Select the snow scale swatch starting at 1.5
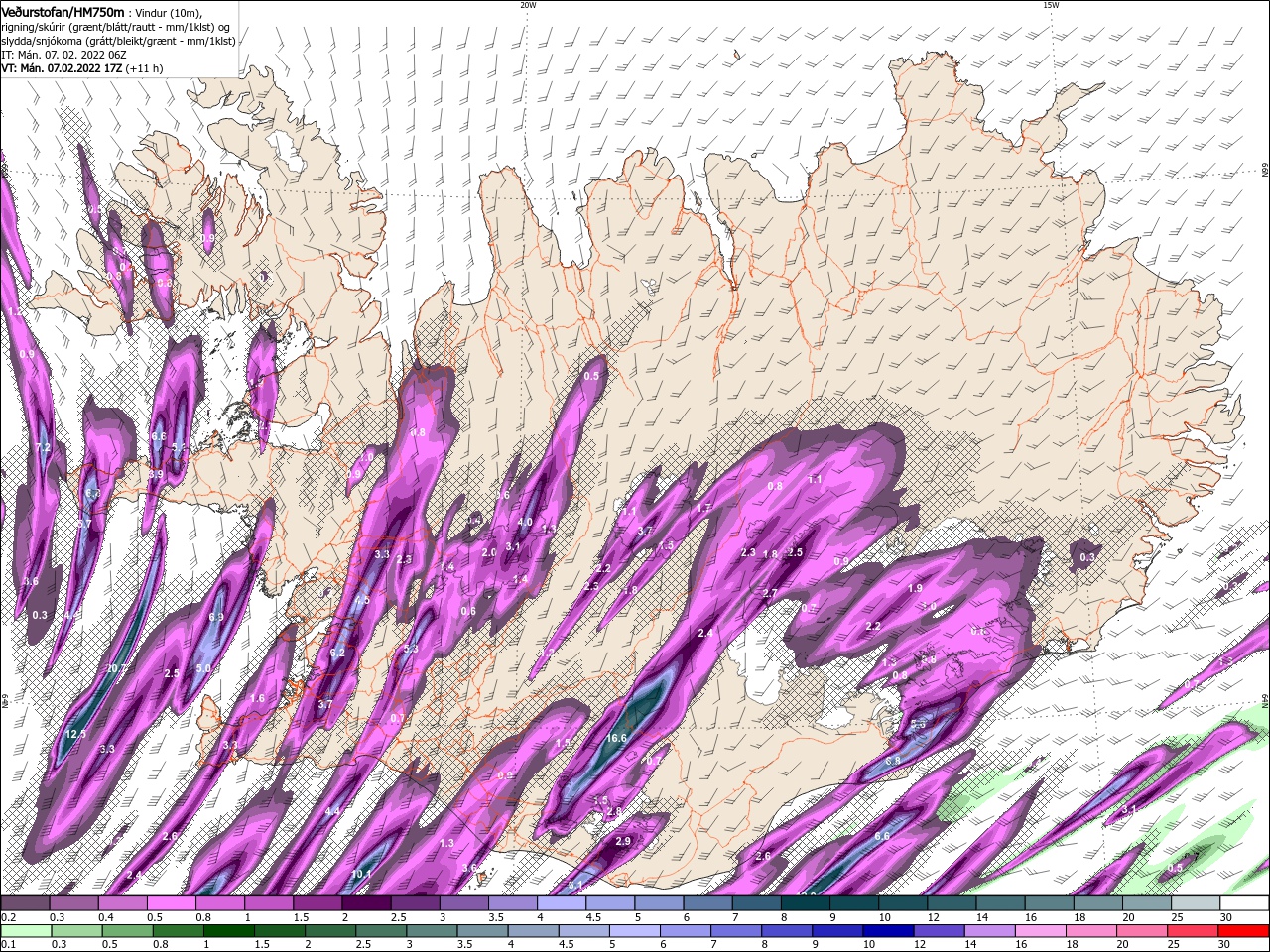 tap(317, 903)
